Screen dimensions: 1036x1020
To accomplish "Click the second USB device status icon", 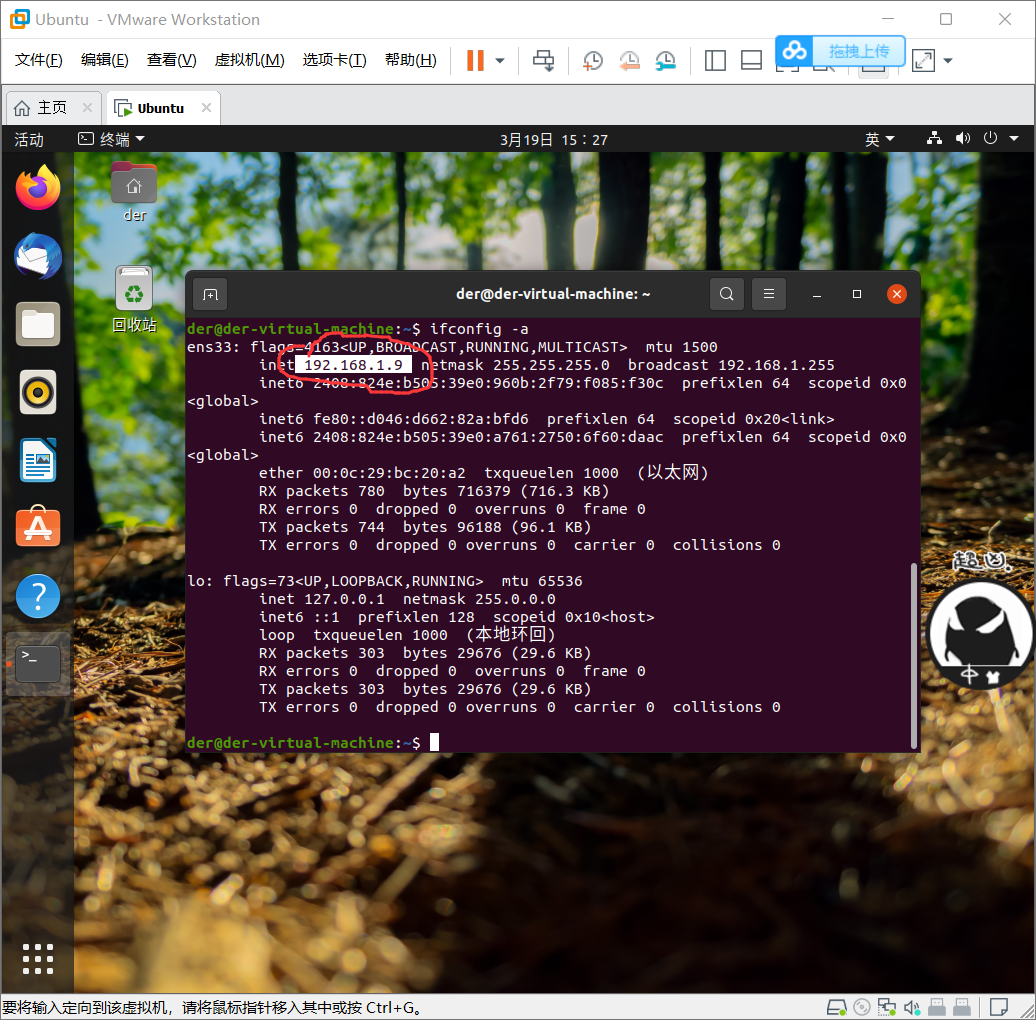I will (x=962, y=1007).
